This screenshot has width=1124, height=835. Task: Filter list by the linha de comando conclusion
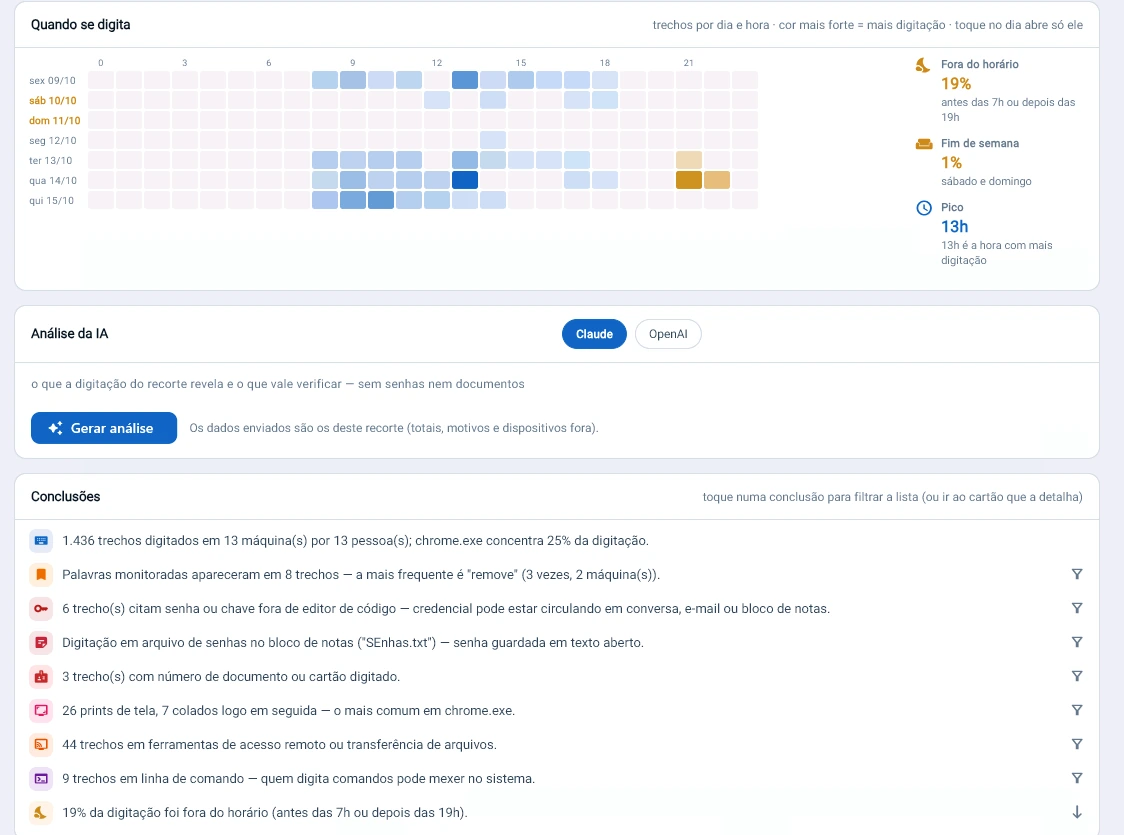[x=1077, y=778]
